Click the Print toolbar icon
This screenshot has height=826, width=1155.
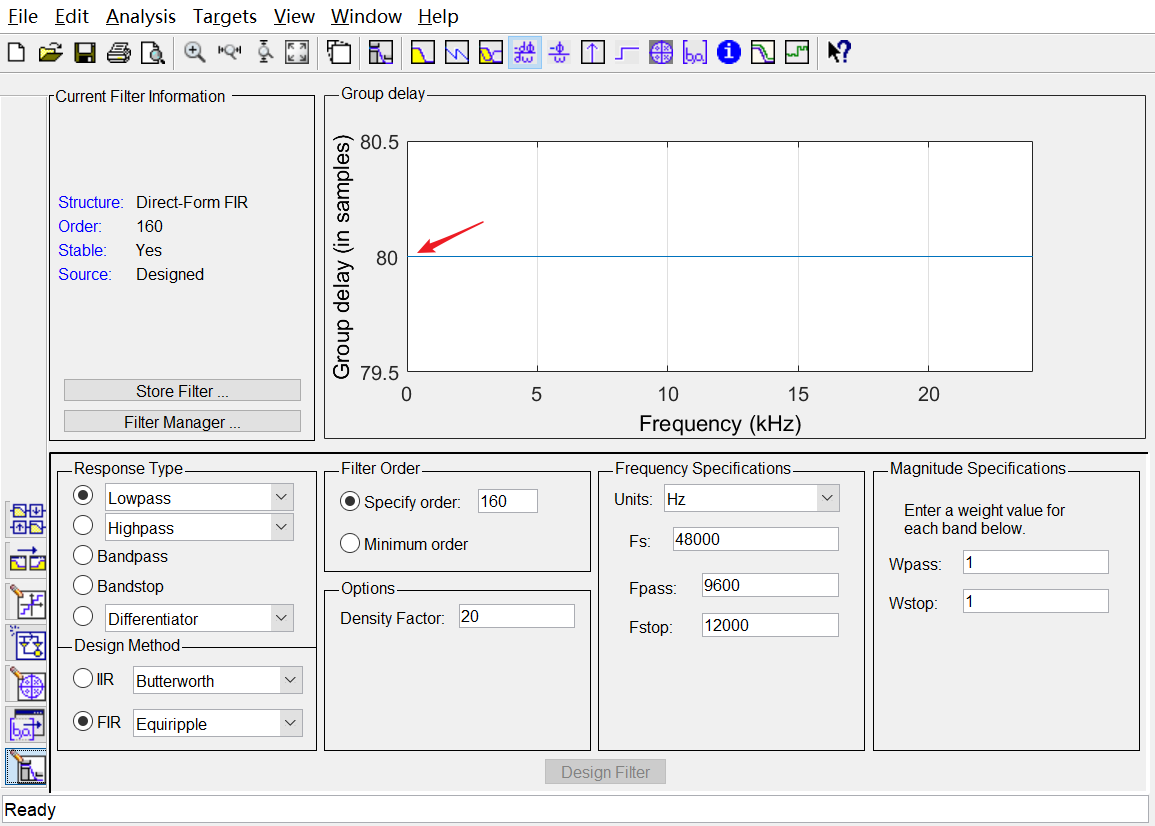click(119, 52)
